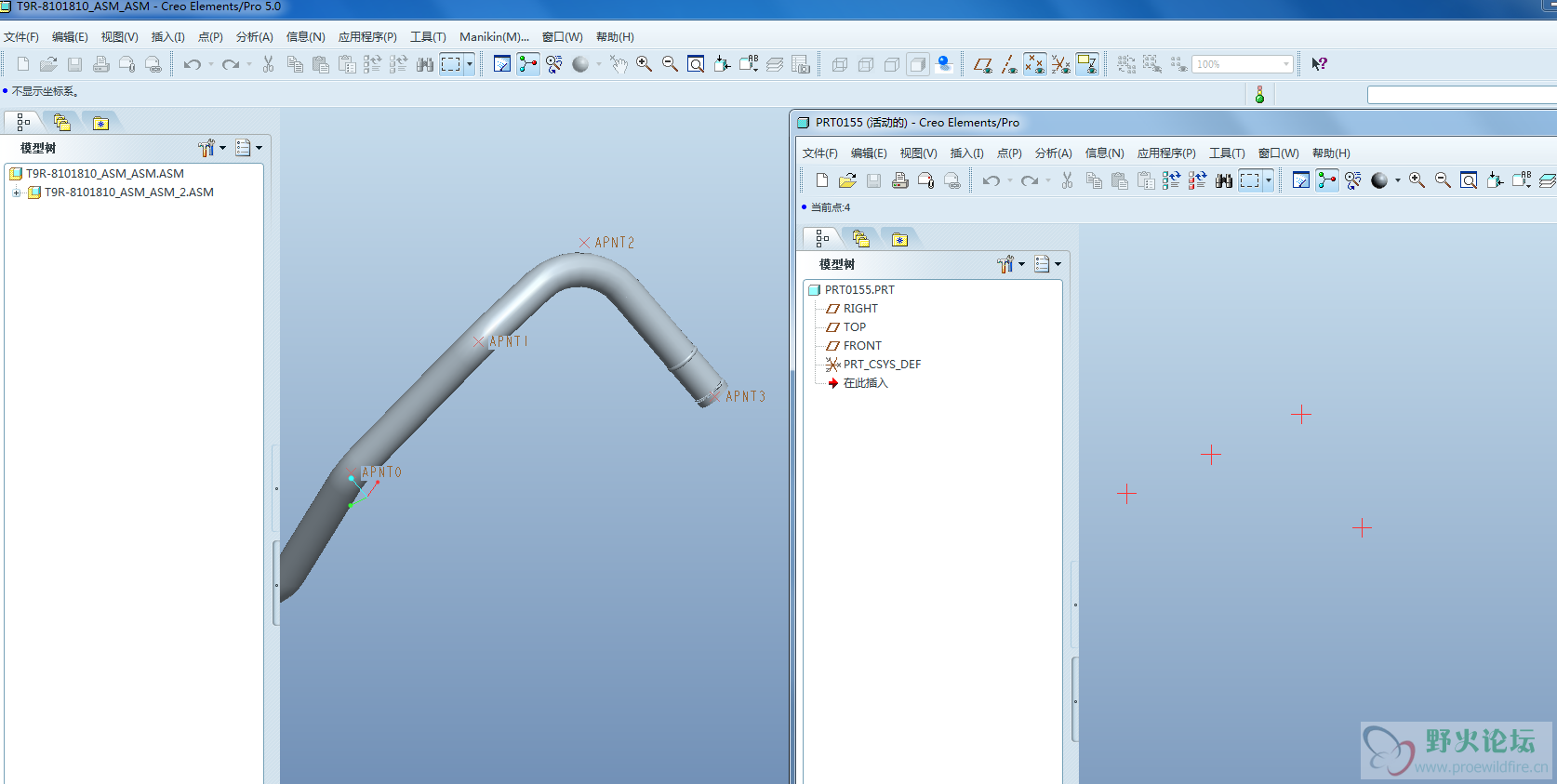Click New file icon in assembly window toolbar
Screen dimensions: 1557x784
click(23, 64)
